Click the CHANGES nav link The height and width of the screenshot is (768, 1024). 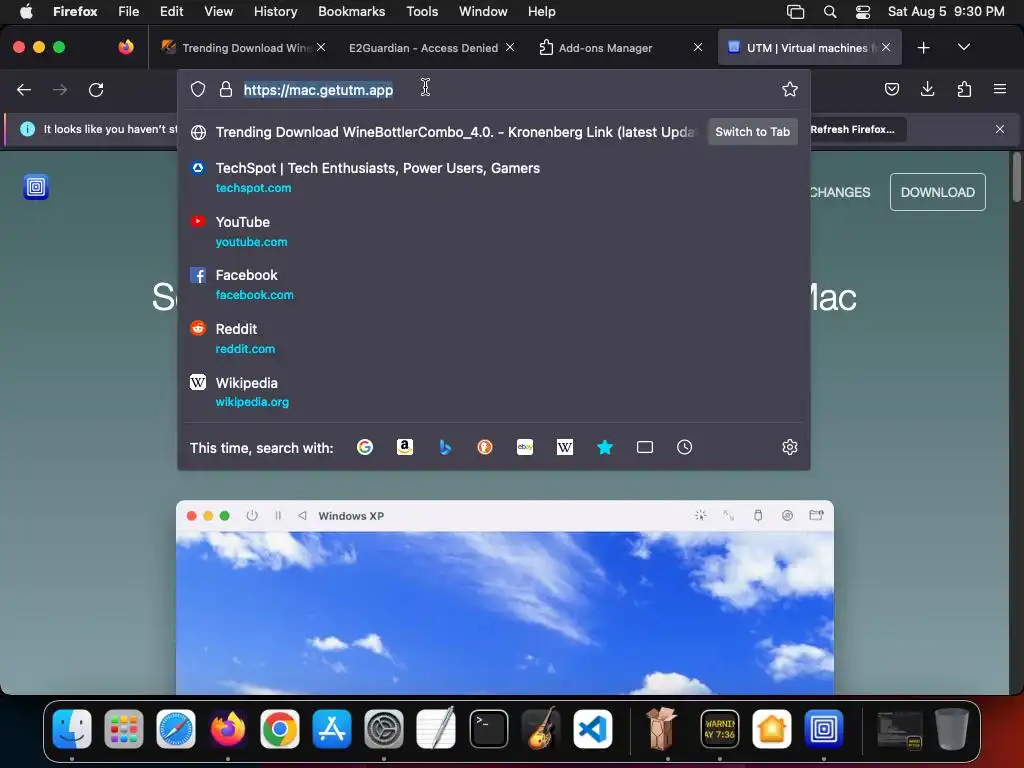click(x=840, y=193)
